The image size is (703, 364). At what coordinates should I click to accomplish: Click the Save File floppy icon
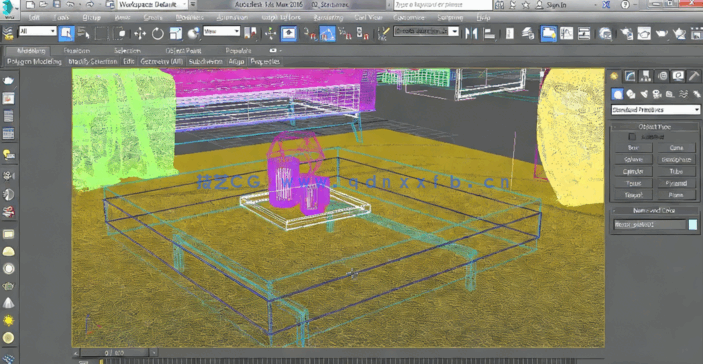click(x=57, y=4)
